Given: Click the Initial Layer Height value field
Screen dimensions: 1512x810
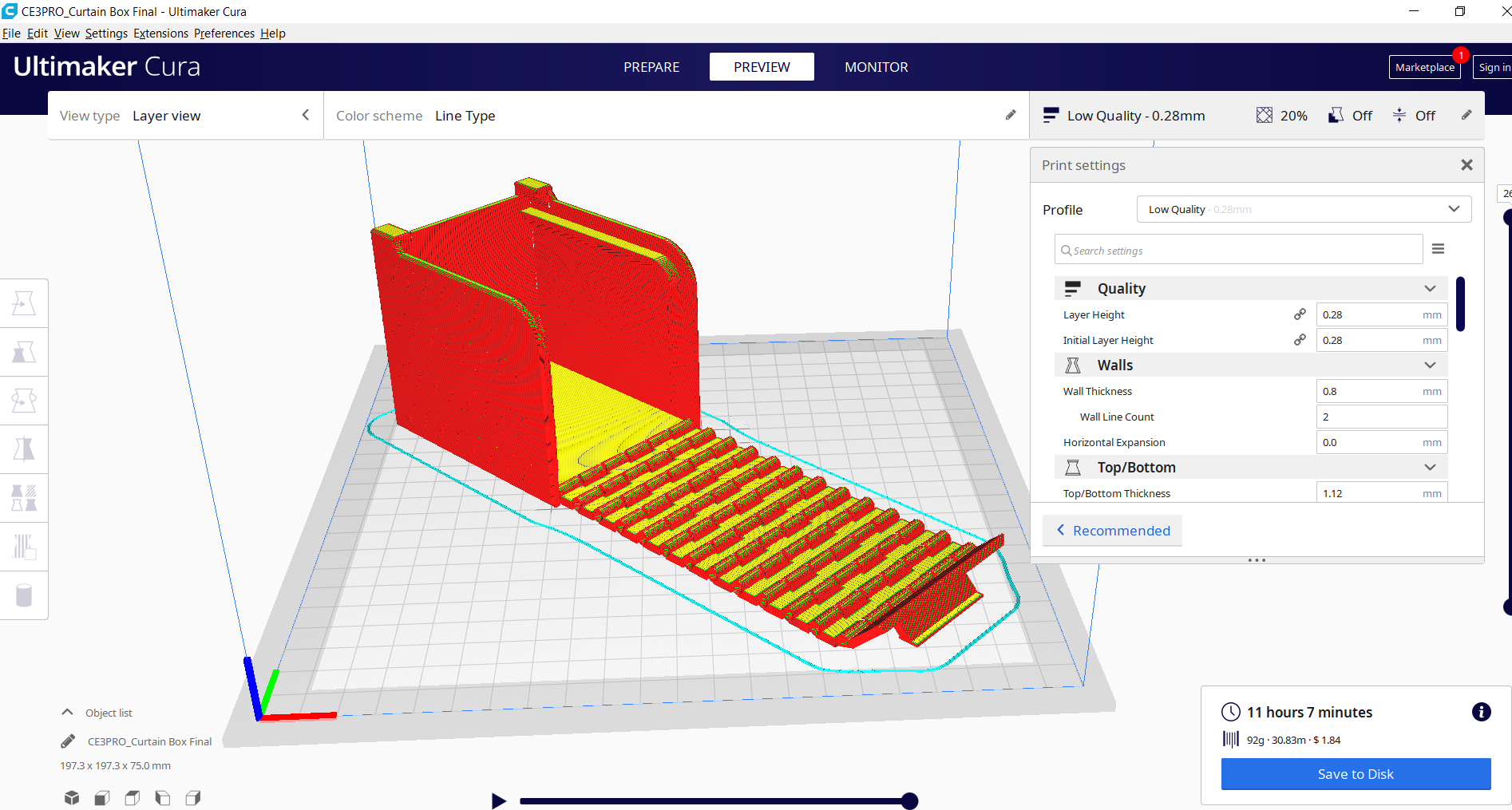Looking at the screenshot, I should pyautogui.click(x=1382, y=340).
